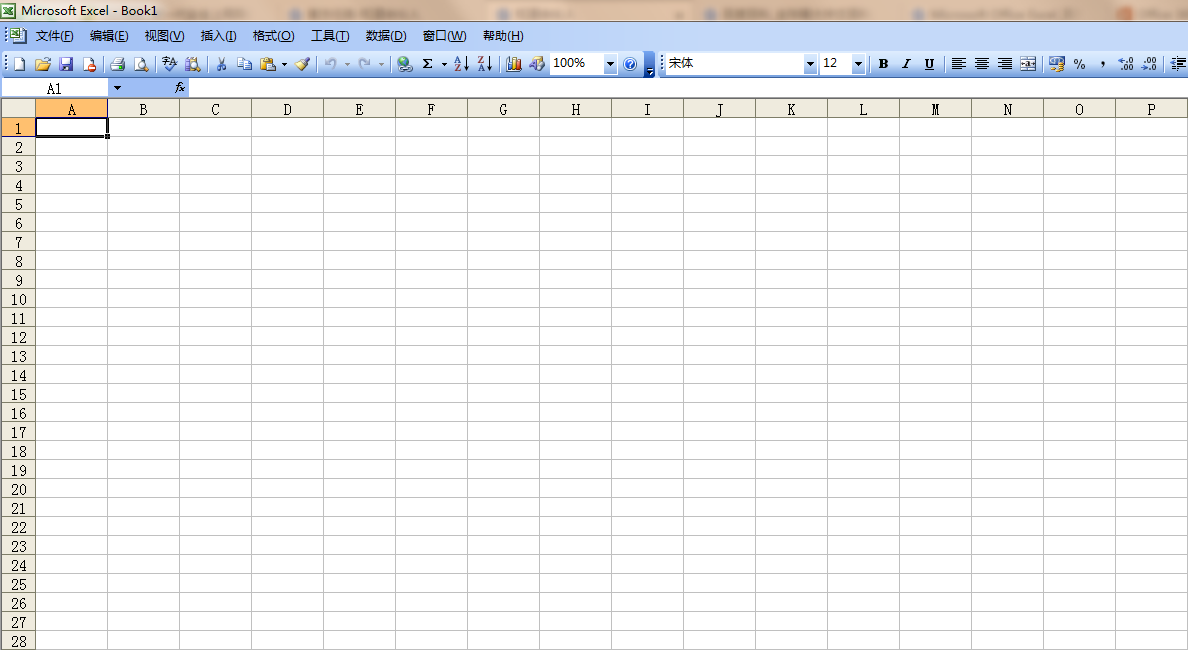Open the 数据(D) menu
Screen dimensions: 1188x650
(386, 36)
